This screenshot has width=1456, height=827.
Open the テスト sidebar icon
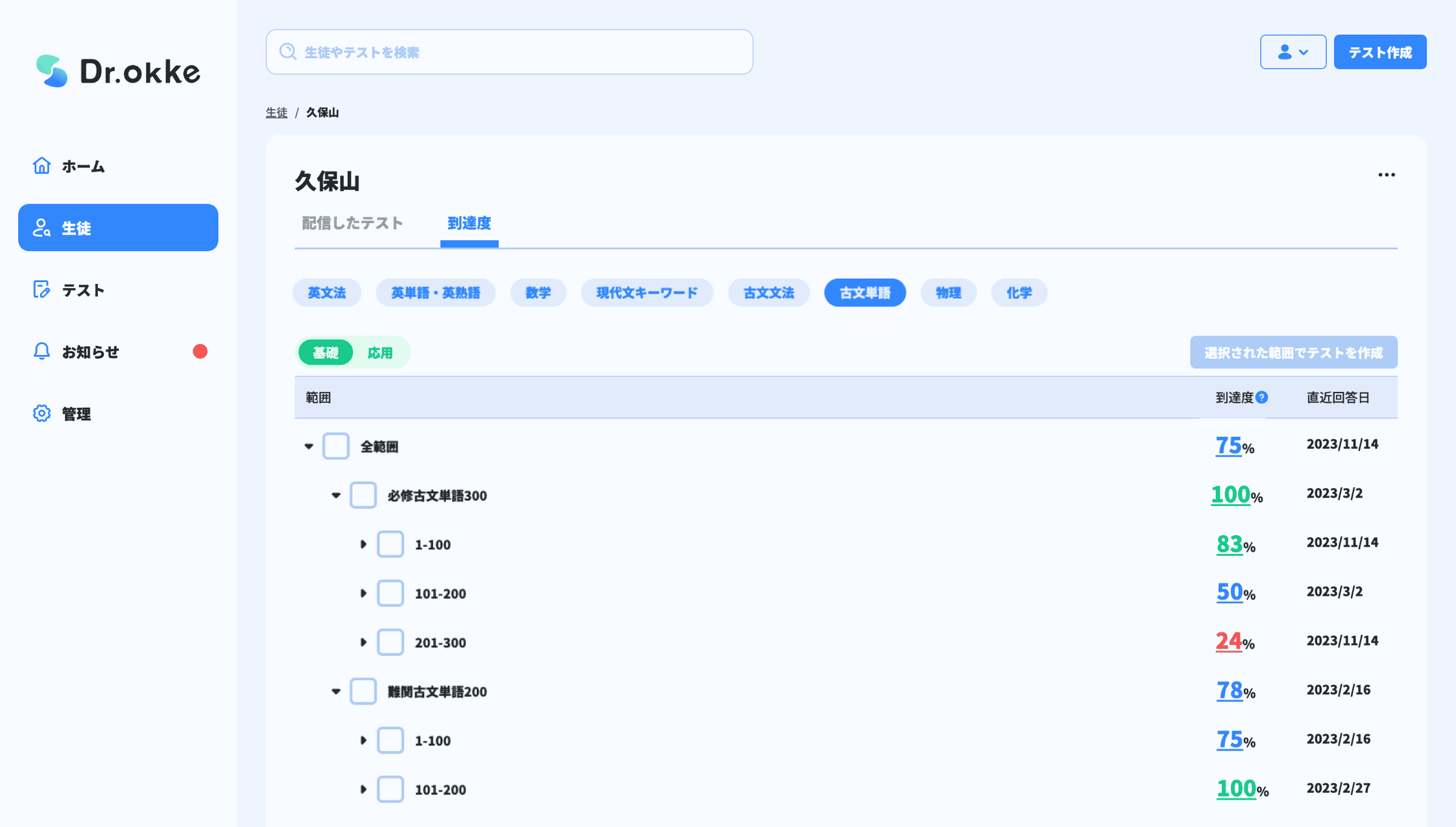[x=41, y=290]
